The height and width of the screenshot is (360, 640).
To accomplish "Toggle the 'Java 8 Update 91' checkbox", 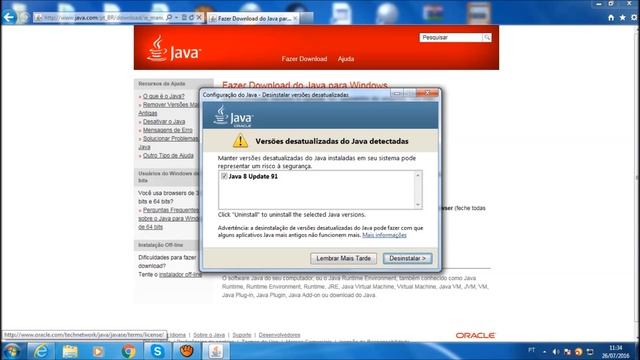I will click(224, 176).
